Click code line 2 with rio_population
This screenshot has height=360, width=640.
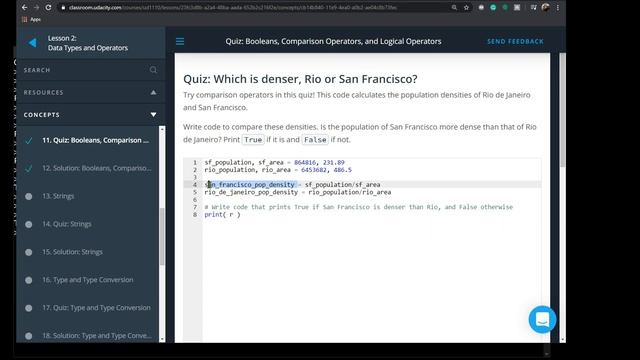[278, 170]
